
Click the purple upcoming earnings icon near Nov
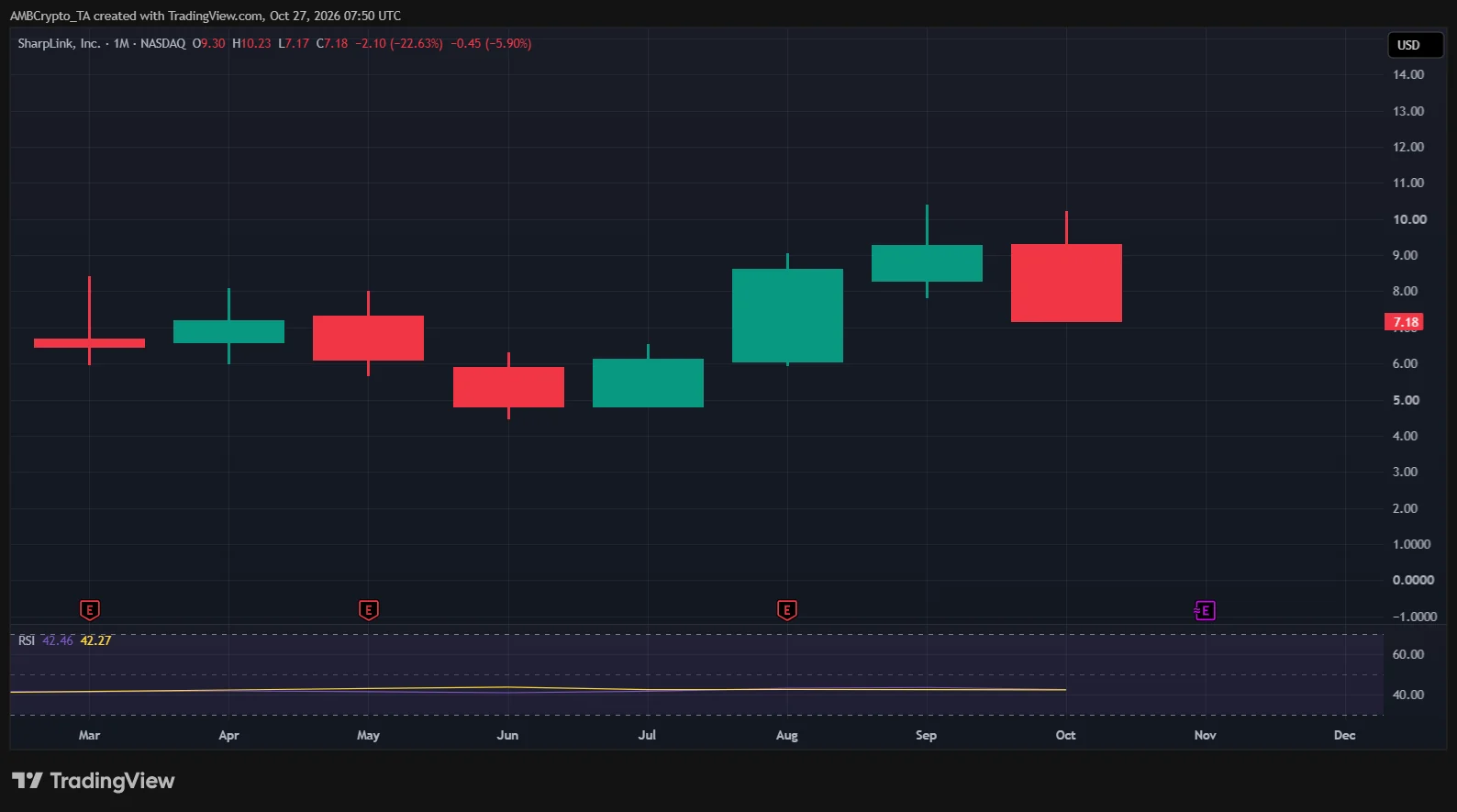coord(1205,611)
